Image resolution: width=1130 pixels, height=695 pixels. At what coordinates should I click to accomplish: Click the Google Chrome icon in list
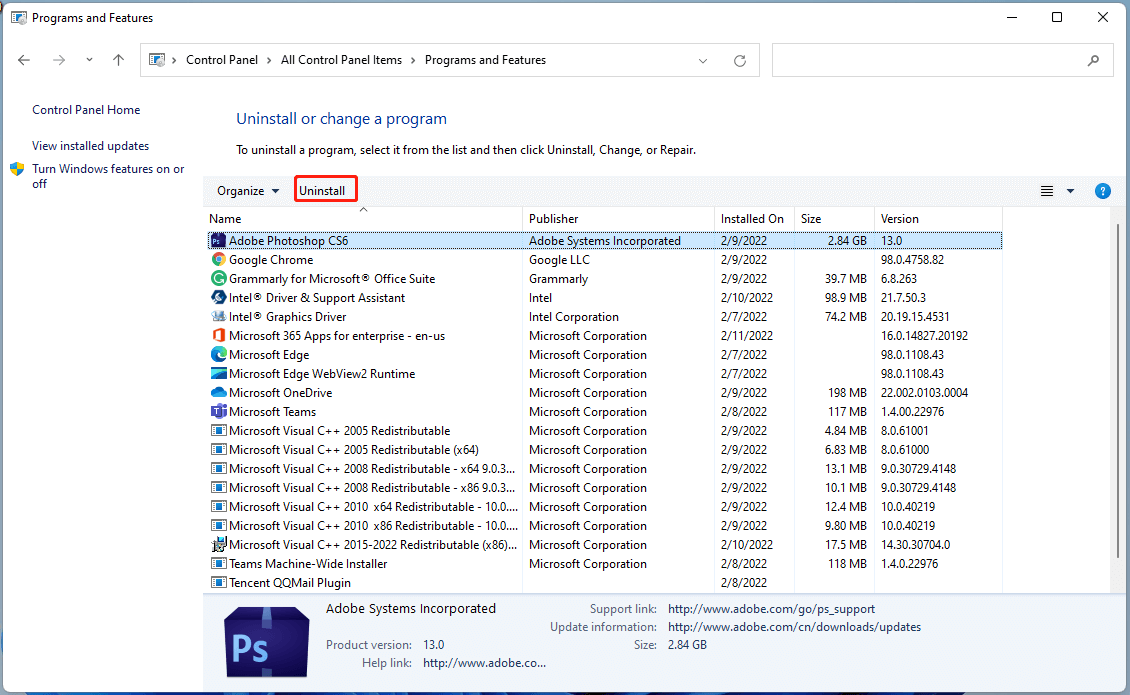coord(218,260)
